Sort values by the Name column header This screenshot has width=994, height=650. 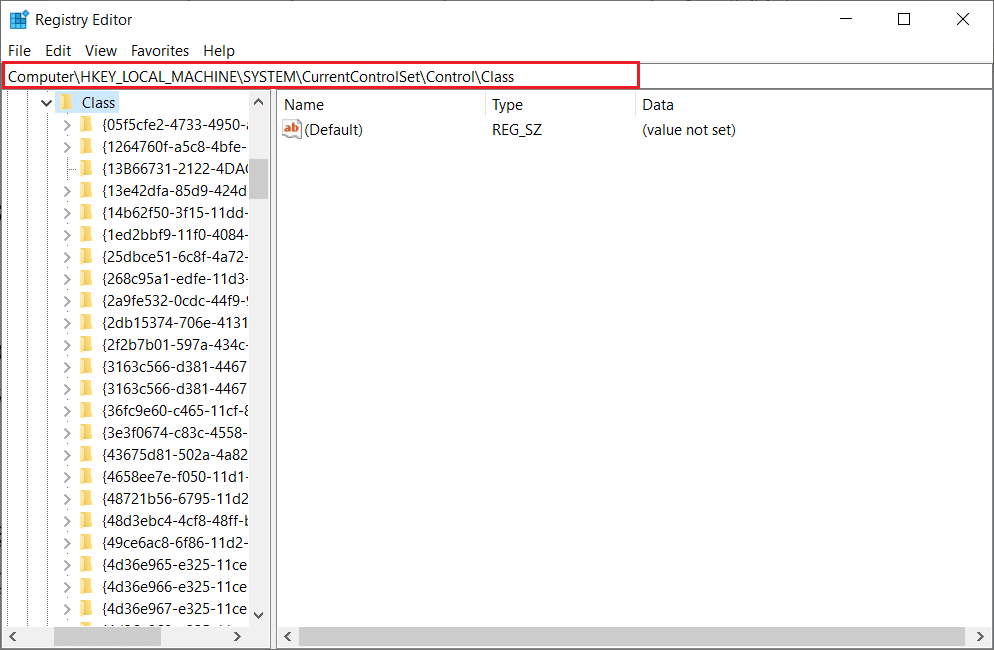[382, 105]
